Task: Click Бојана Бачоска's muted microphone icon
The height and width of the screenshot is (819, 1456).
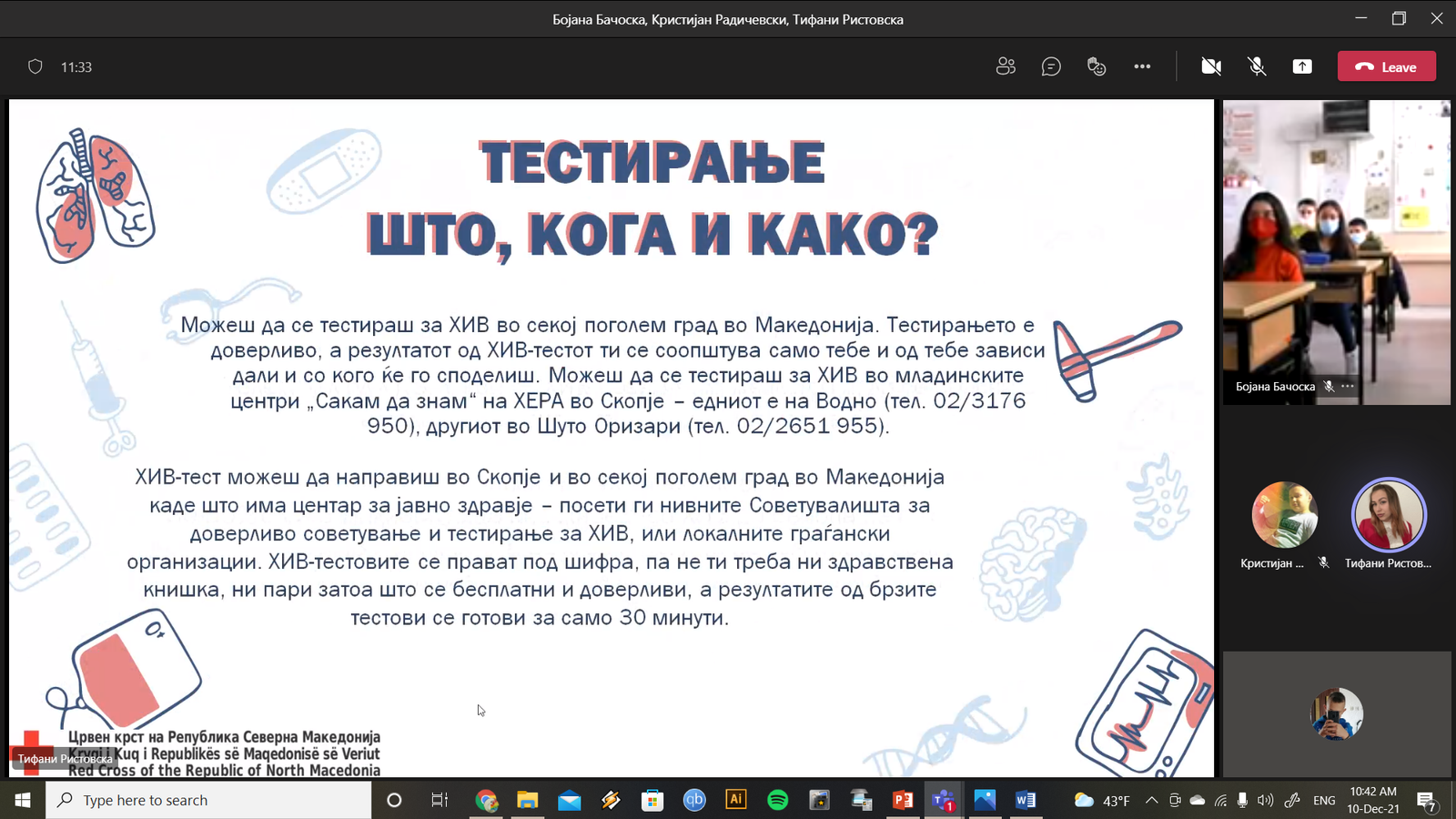Action: [x=1329, y=386]
